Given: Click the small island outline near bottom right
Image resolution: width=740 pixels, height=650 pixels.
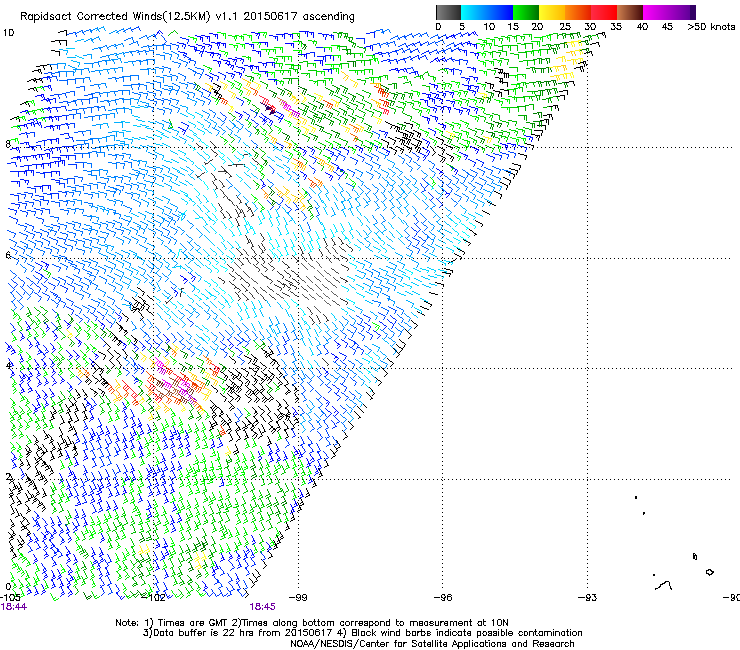Looking at the screenshot, I should point(709,572).
